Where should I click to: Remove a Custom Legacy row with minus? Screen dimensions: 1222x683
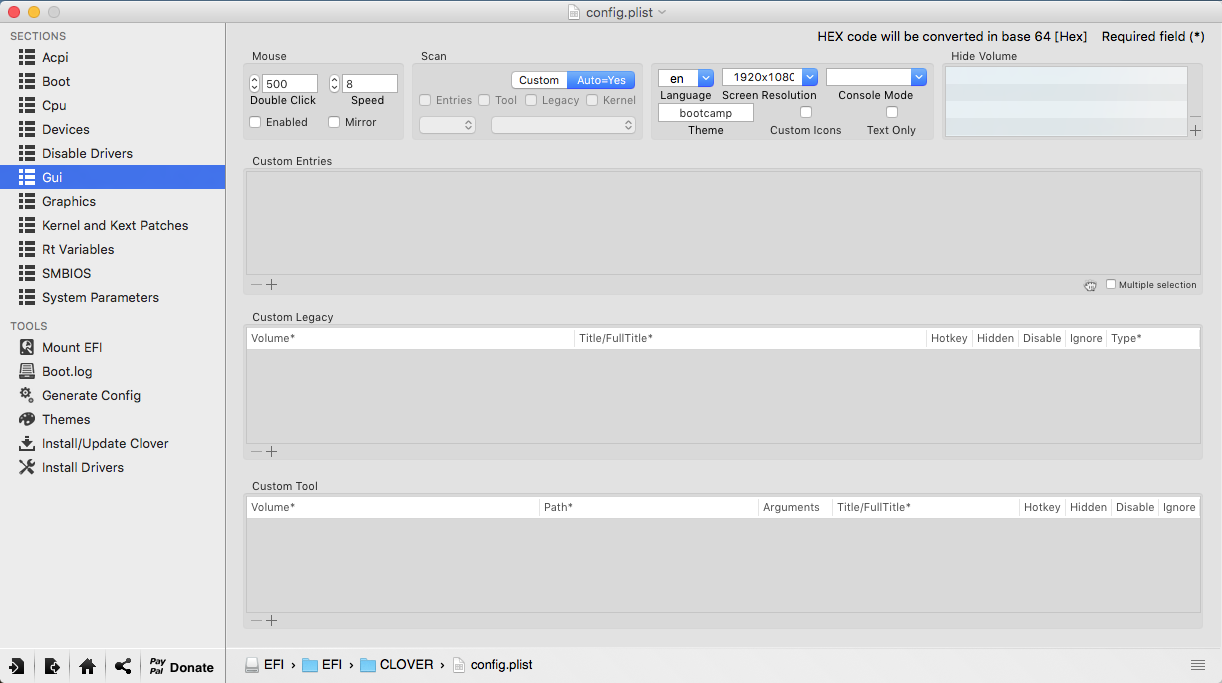tap(256, 452)
